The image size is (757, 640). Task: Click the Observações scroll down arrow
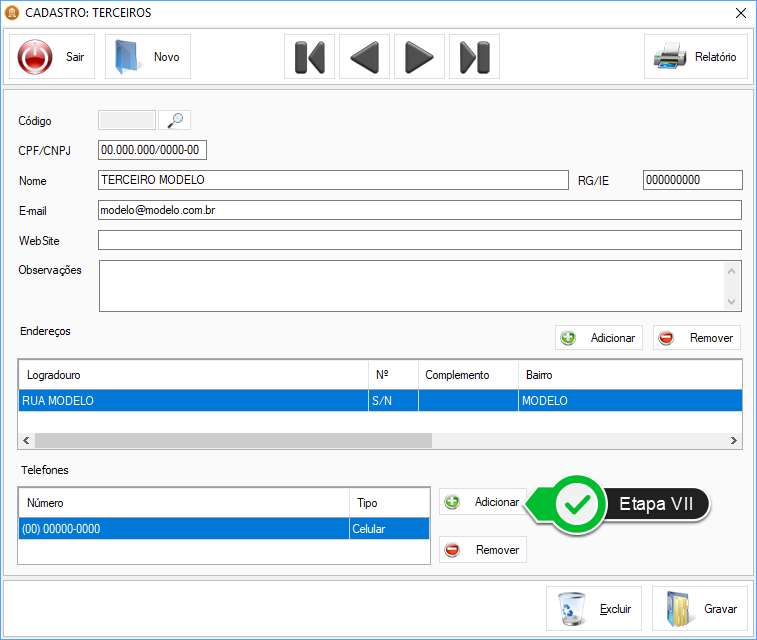coord(731,302)
